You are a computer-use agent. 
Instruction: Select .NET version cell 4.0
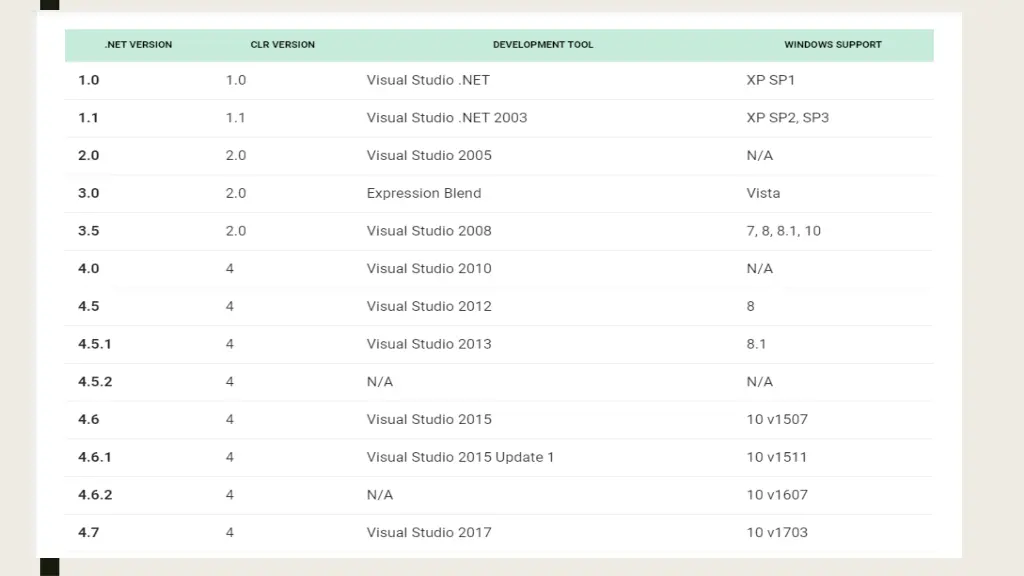(x=89, y=268)
